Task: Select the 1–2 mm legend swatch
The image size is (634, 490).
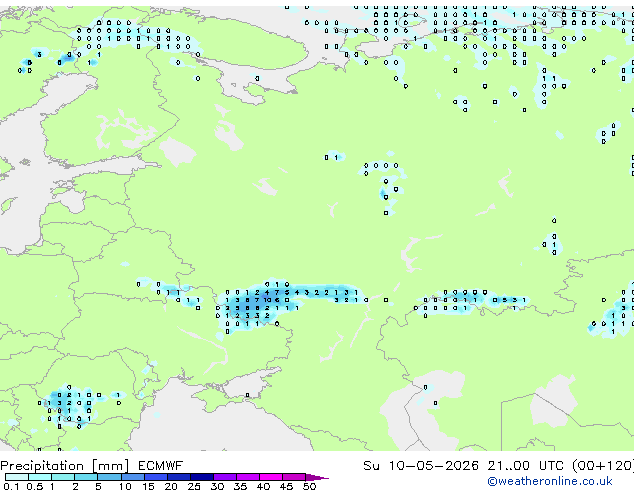Action: pyautogui.click(x=63, y=477)
